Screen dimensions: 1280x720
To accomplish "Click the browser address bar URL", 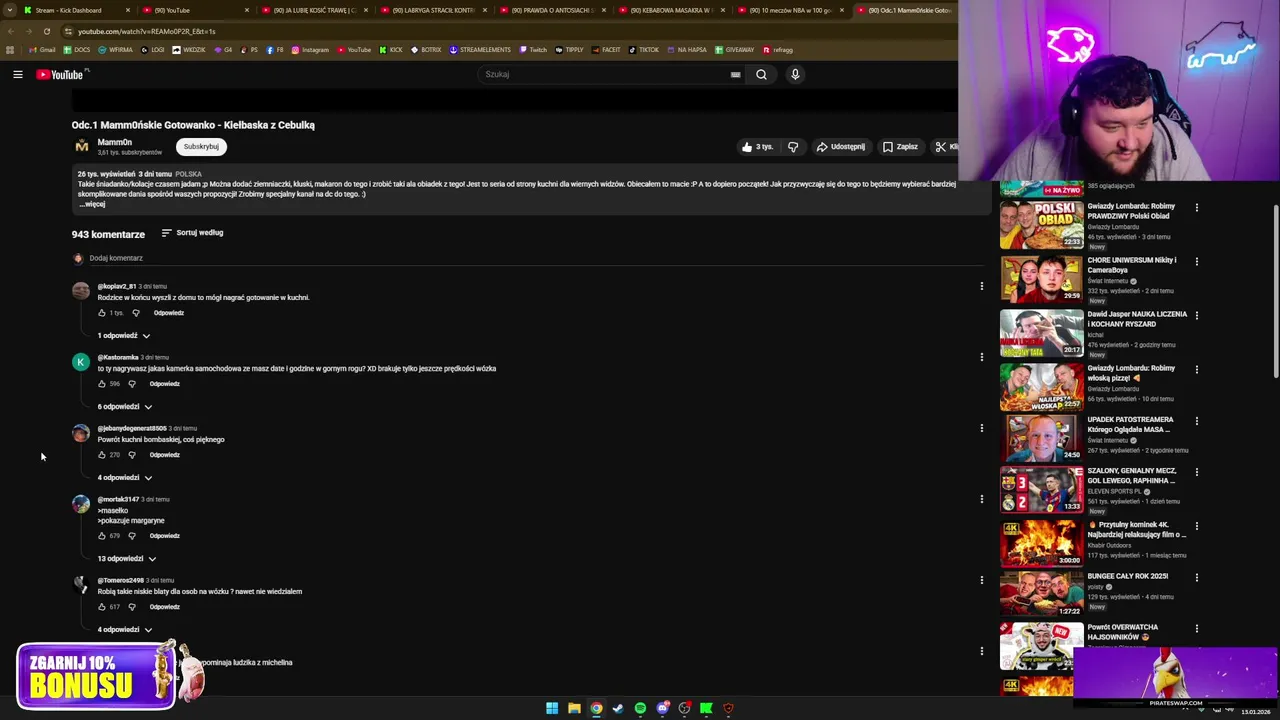I will pyautogui.click(x=147, y=31).
